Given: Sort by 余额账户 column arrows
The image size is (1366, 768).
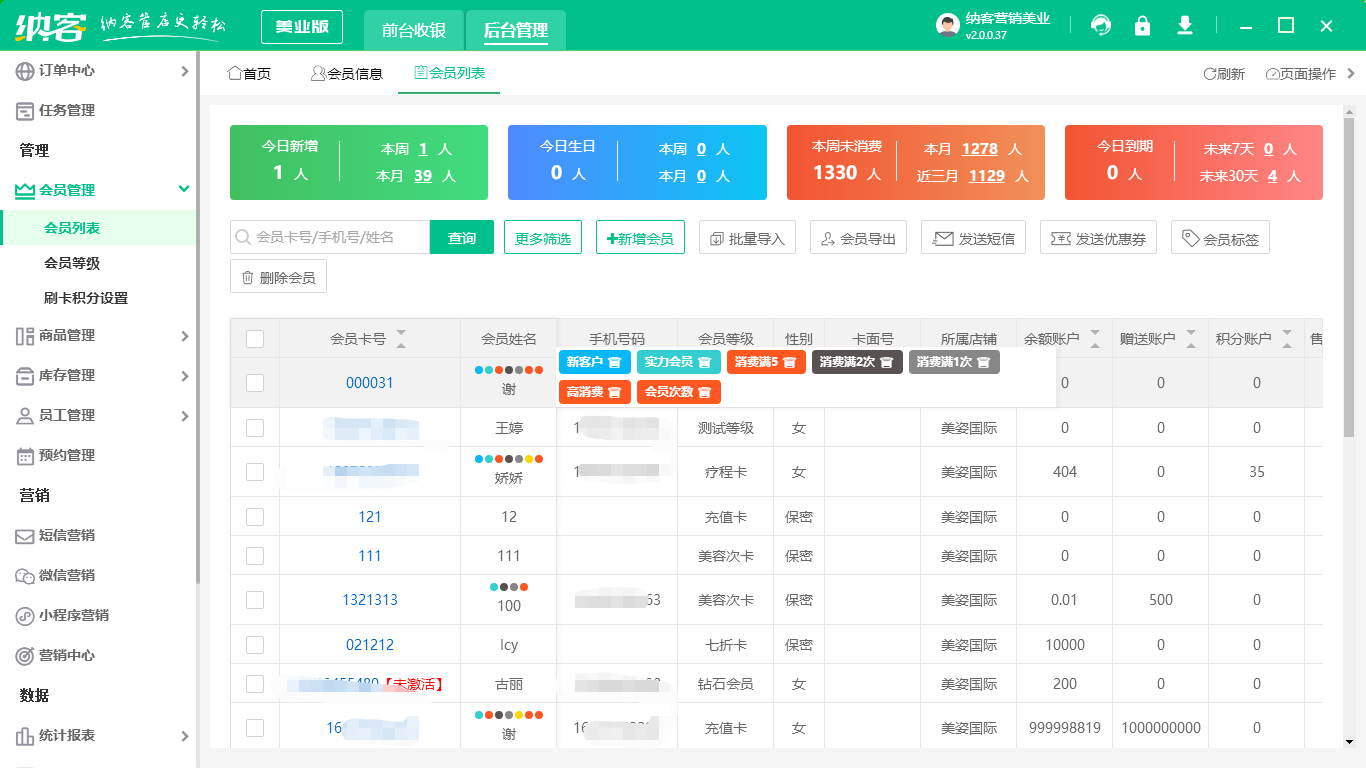Looking at the screenshot, I should tap(1095, 339).
